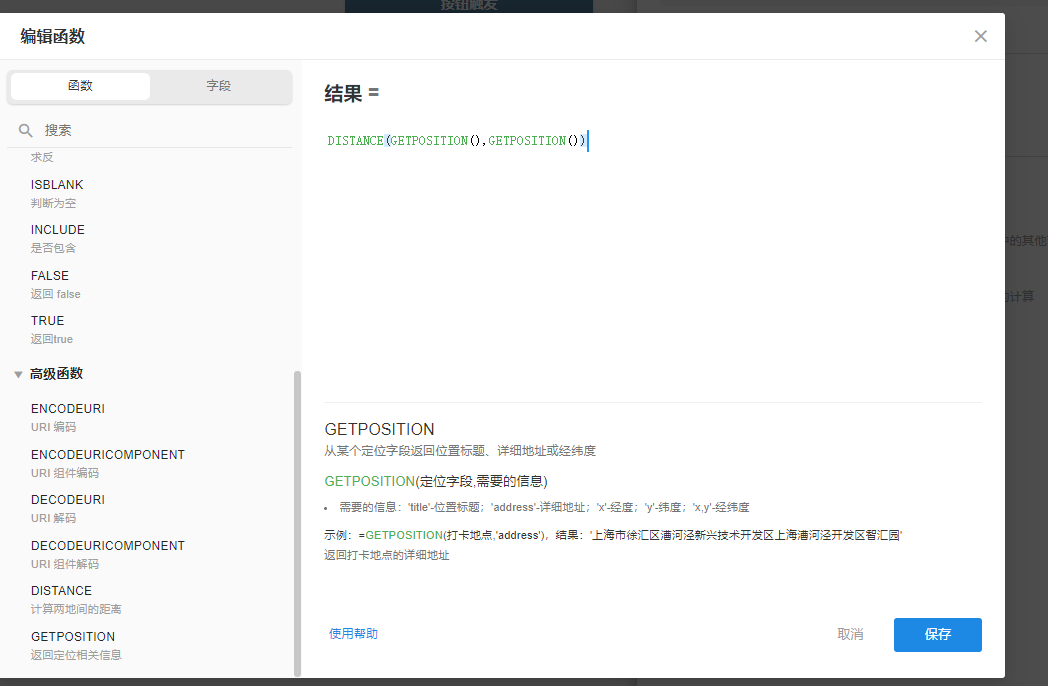This screenshot has height=686, width=1048.
Task: Pick the DECODEURI function
Action: point(67,500)
